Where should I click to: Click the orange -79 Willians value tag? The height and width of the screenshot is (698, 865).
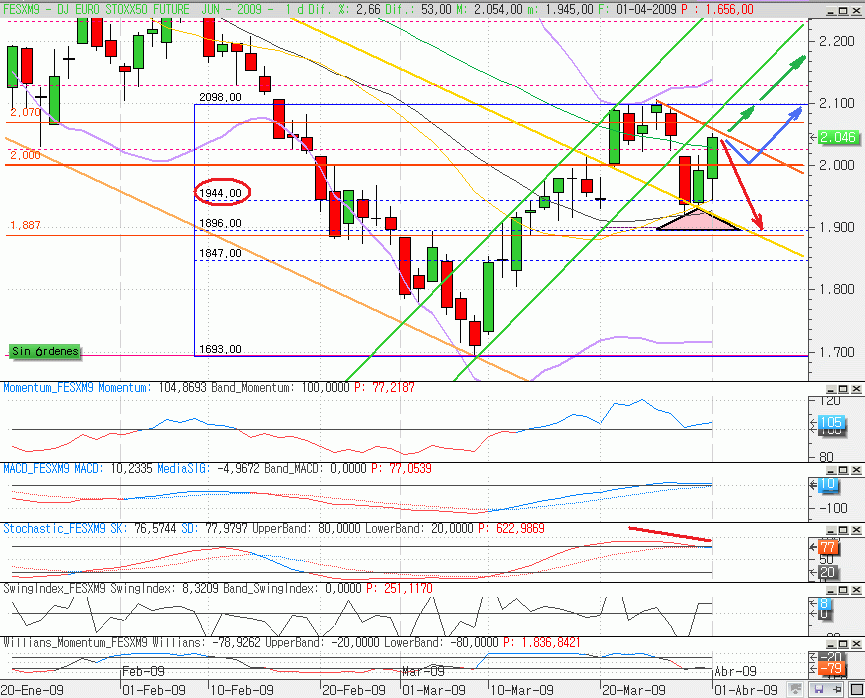pos(830,669)
